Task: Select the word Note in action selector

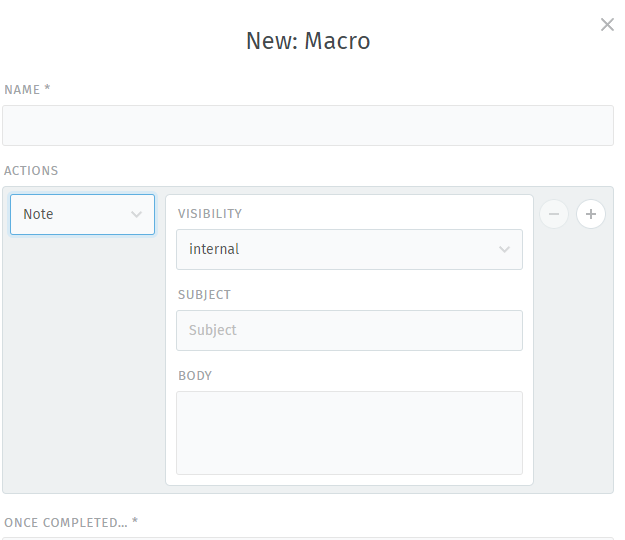Action: (38, 214)
